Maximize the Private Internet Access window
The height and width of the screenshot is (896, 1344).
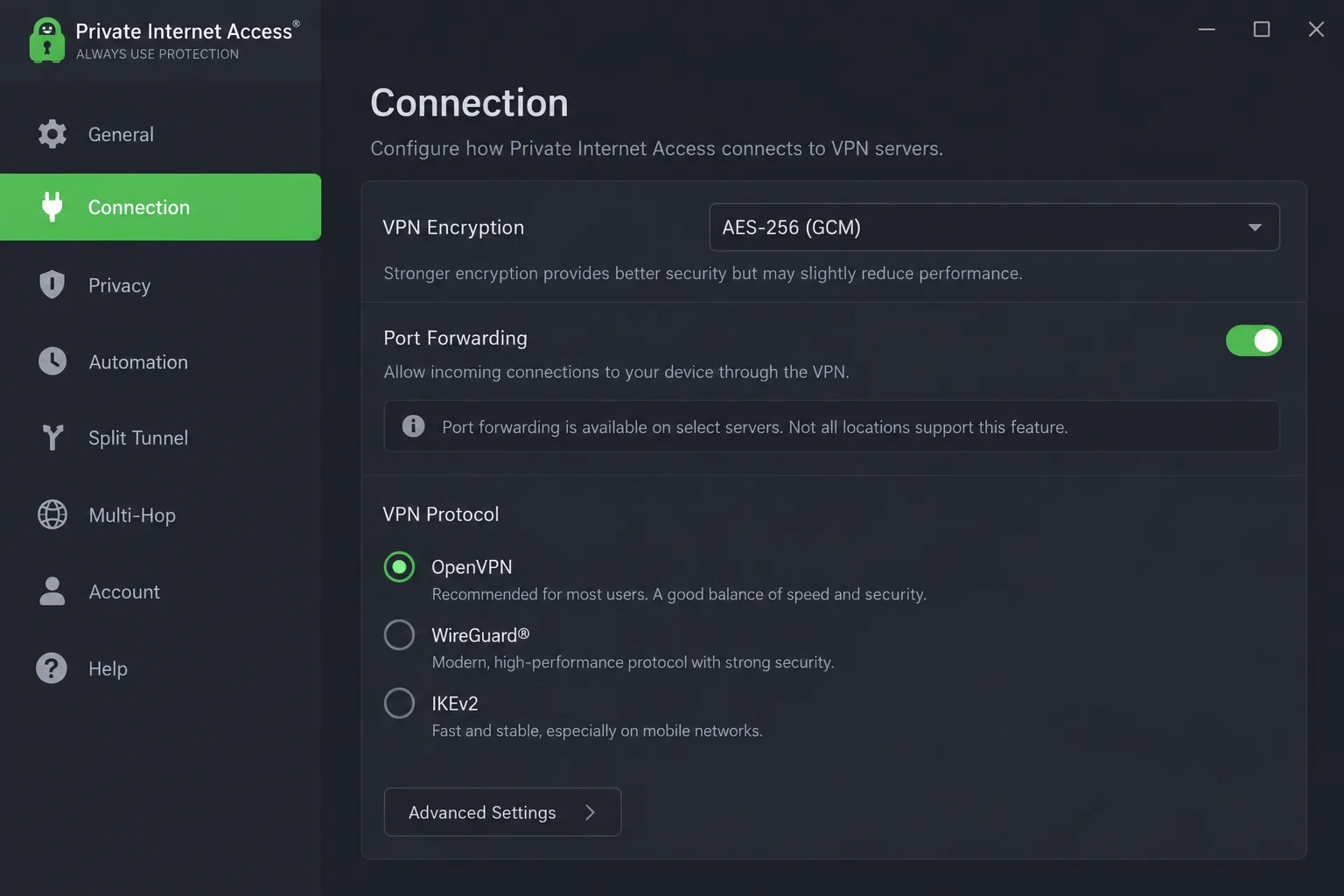(x=1262, y=29)
